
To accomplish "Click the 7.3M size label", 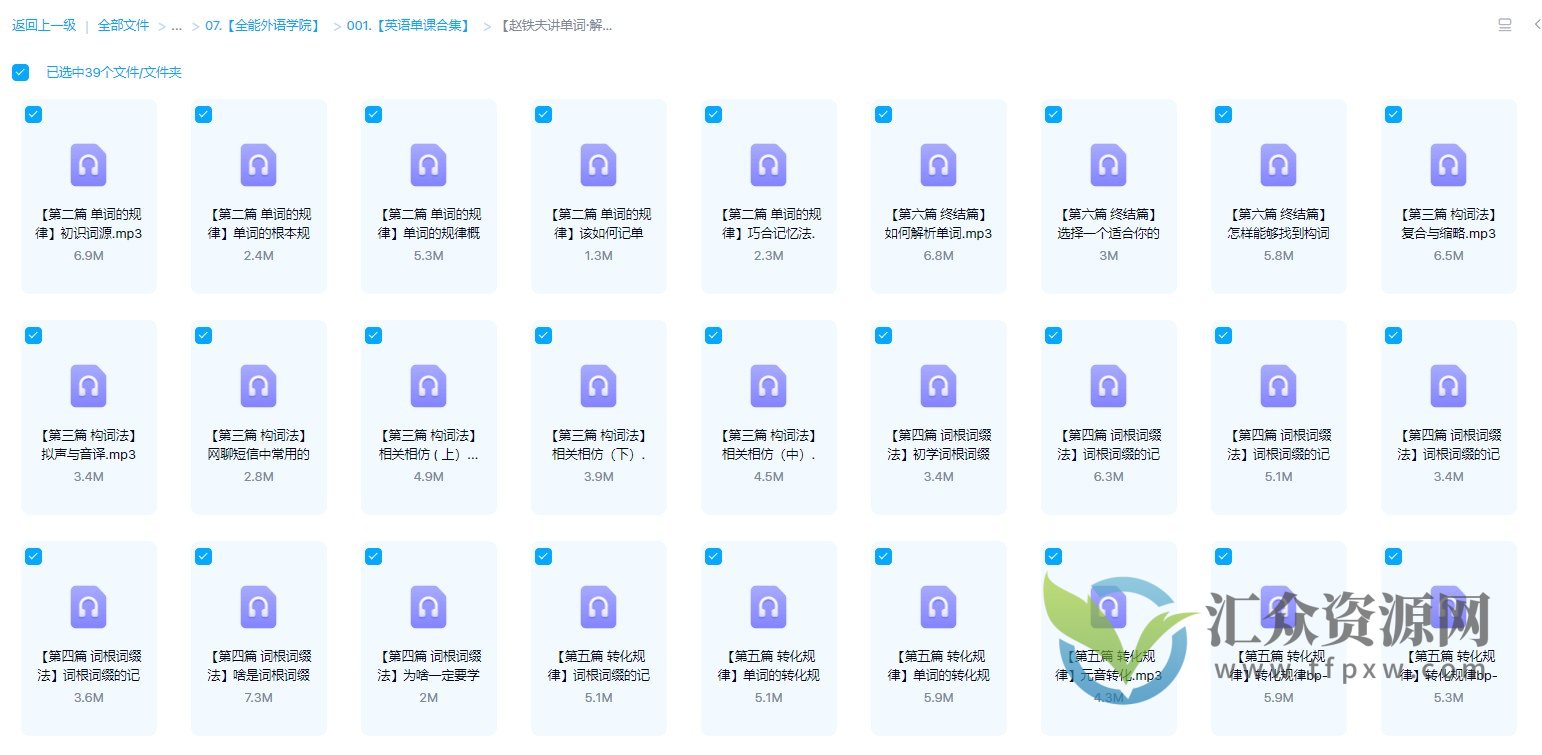I will coord(258,698).
